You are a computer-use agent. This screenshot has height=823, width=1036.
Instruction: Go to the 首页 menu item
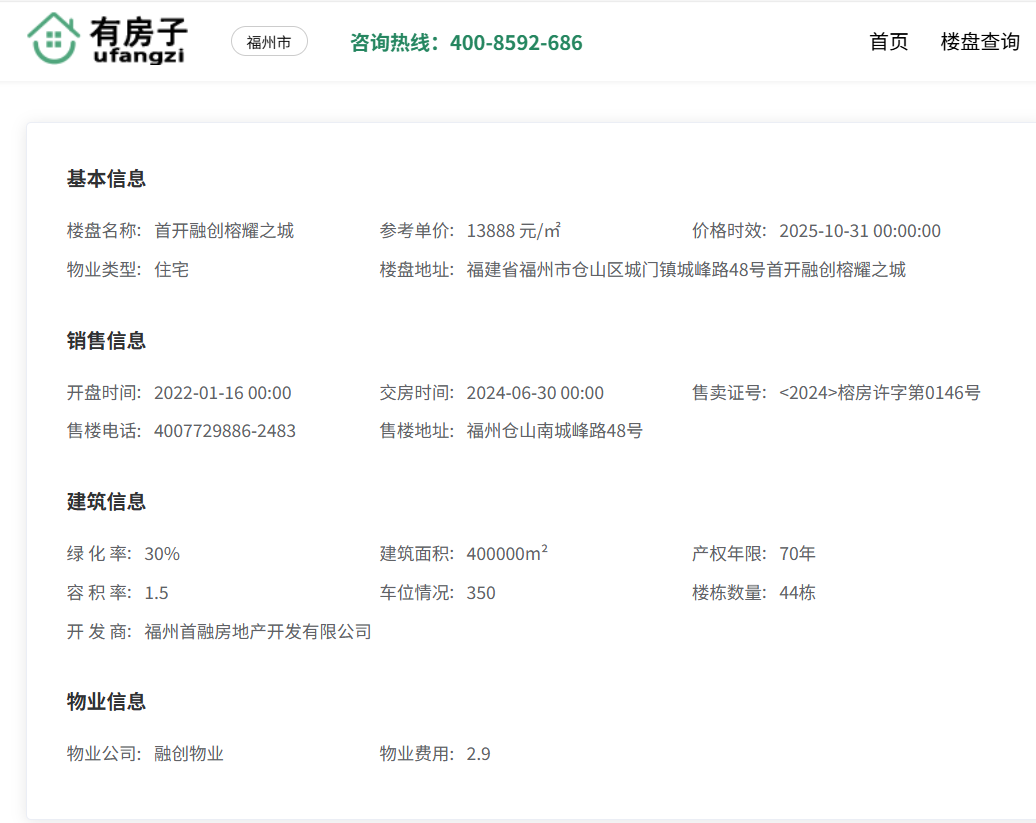889,42
